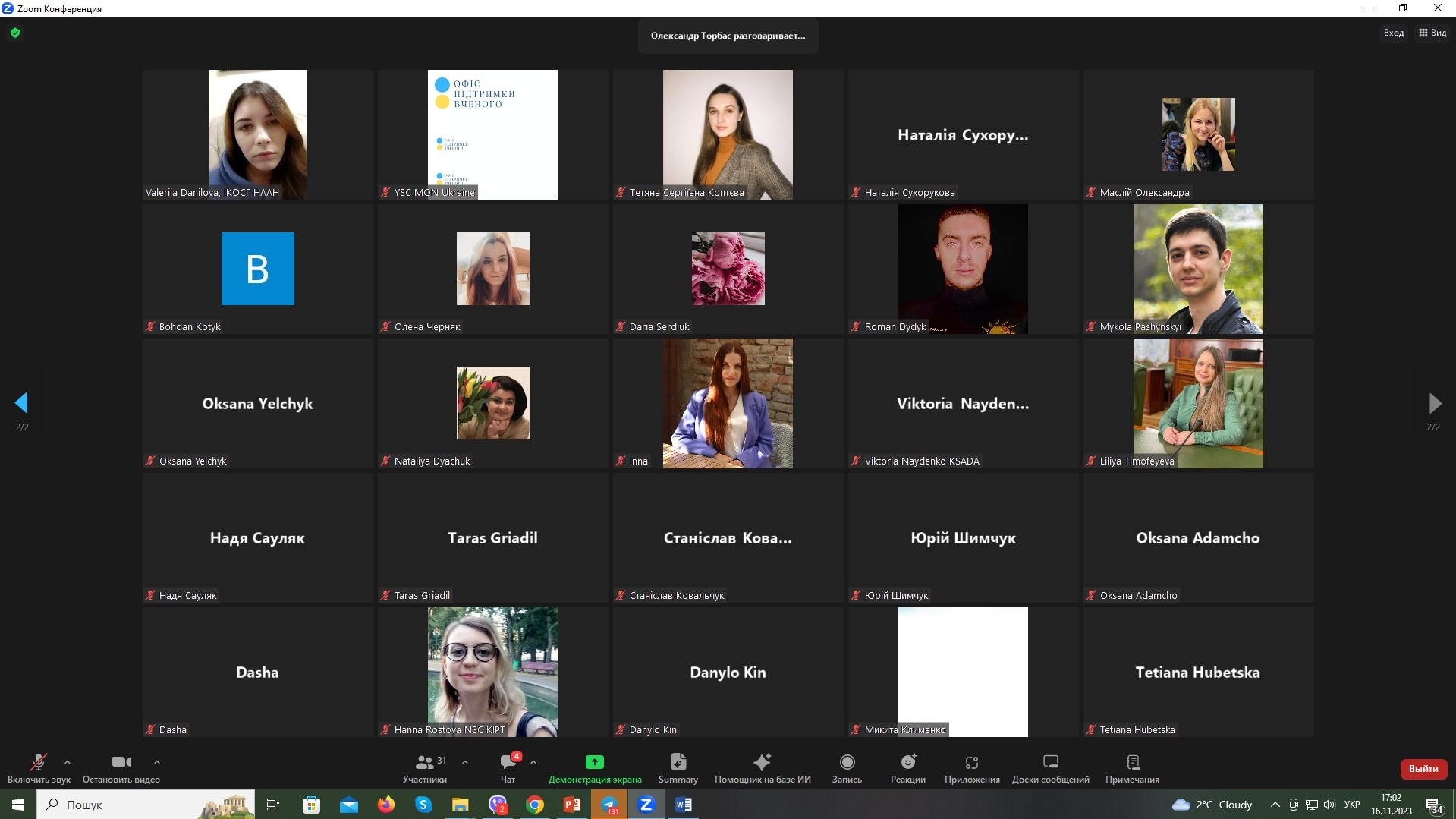This screenshot has width=1456, height=819.
Task: Open the View layout menu
Action: pyautogui.click(x=1432, y=33)
